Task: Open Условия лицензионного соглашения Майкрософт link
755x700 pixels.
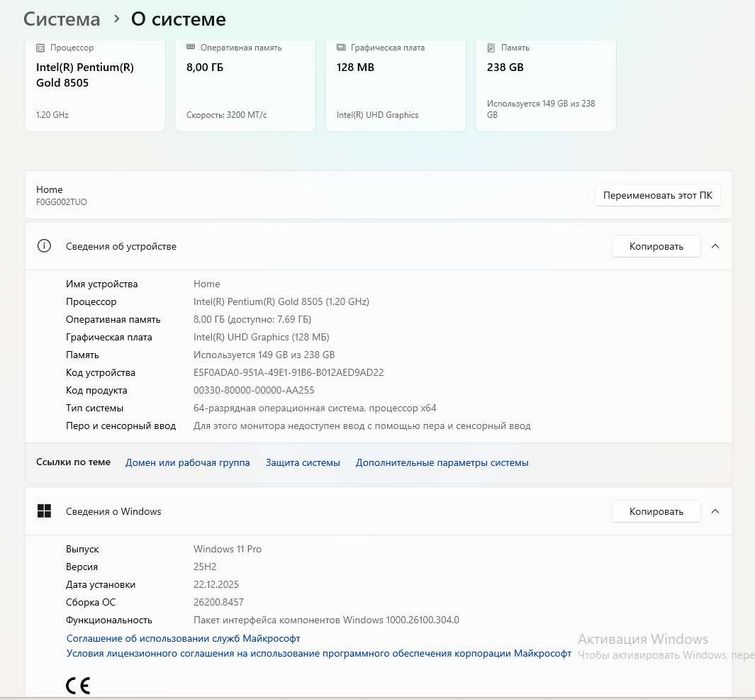Action: click(319, 653)
